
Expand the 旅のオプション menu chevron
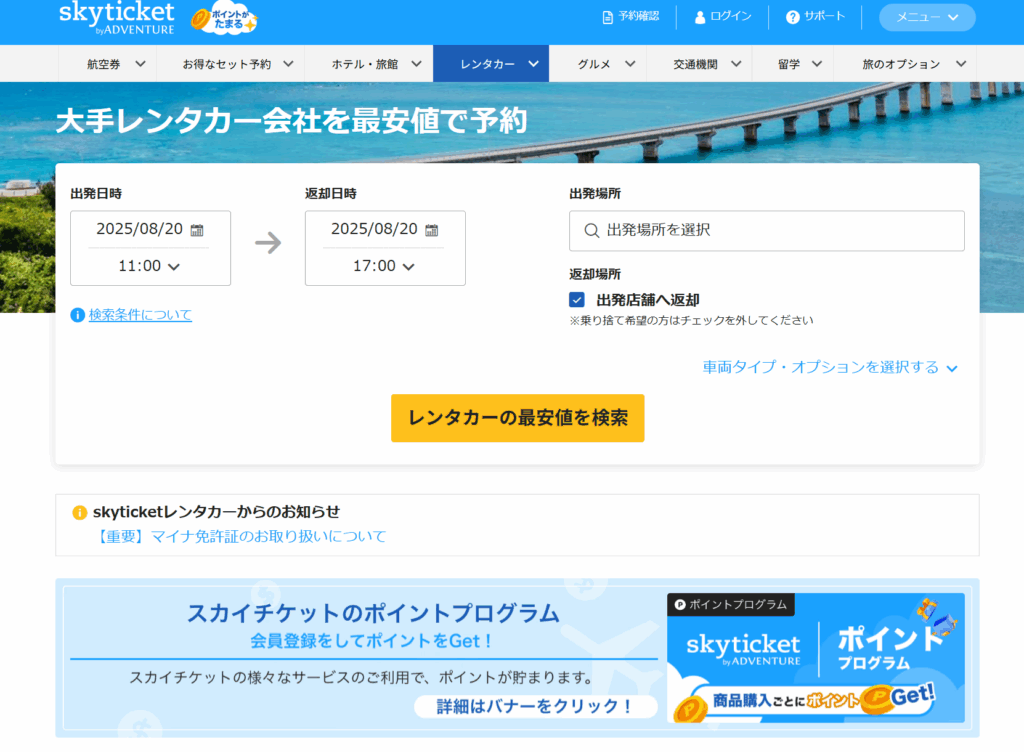click(961, 64)
